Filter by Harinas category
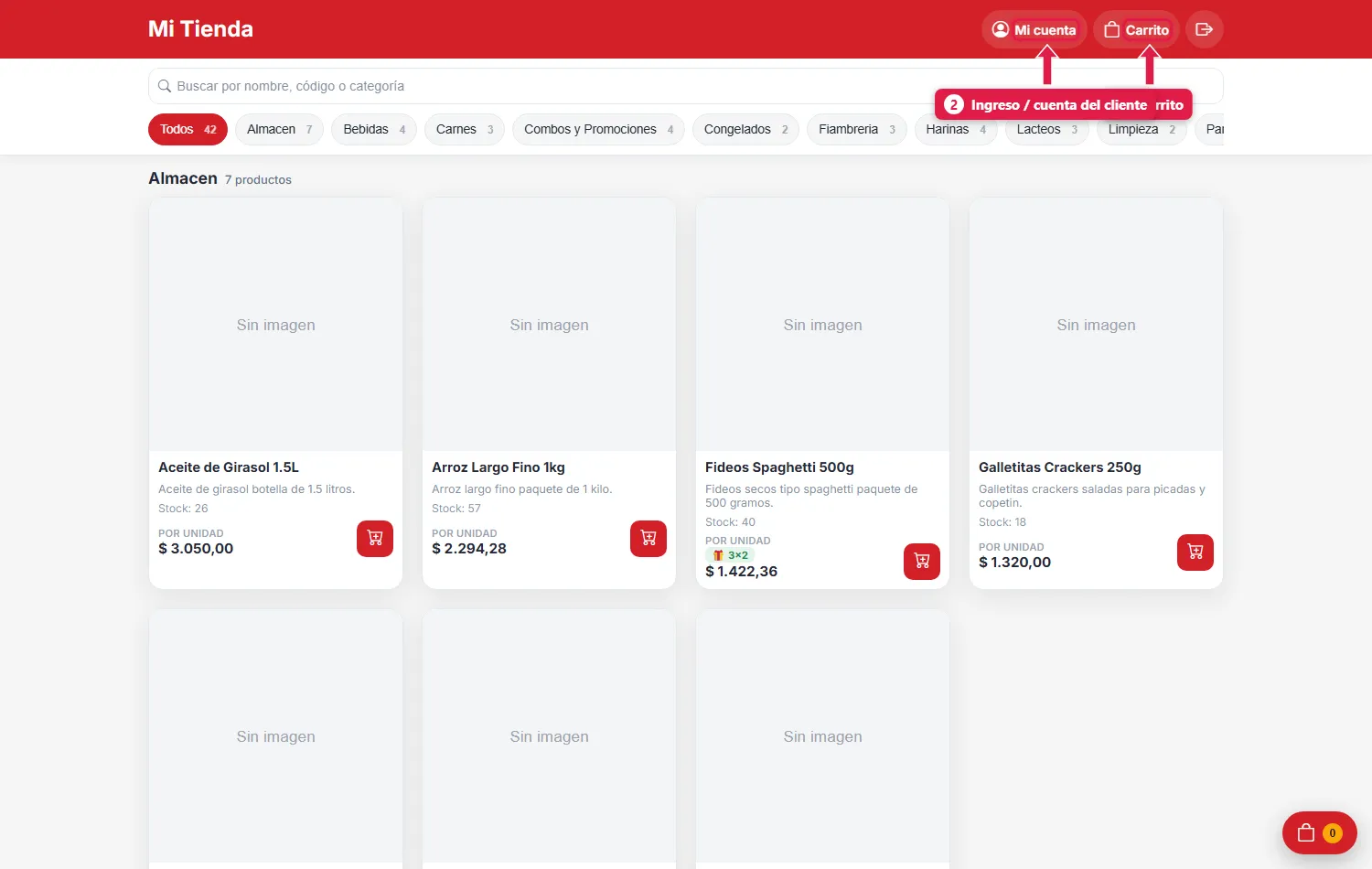Viewport: 1372px width, 869px height. (956, 131)
